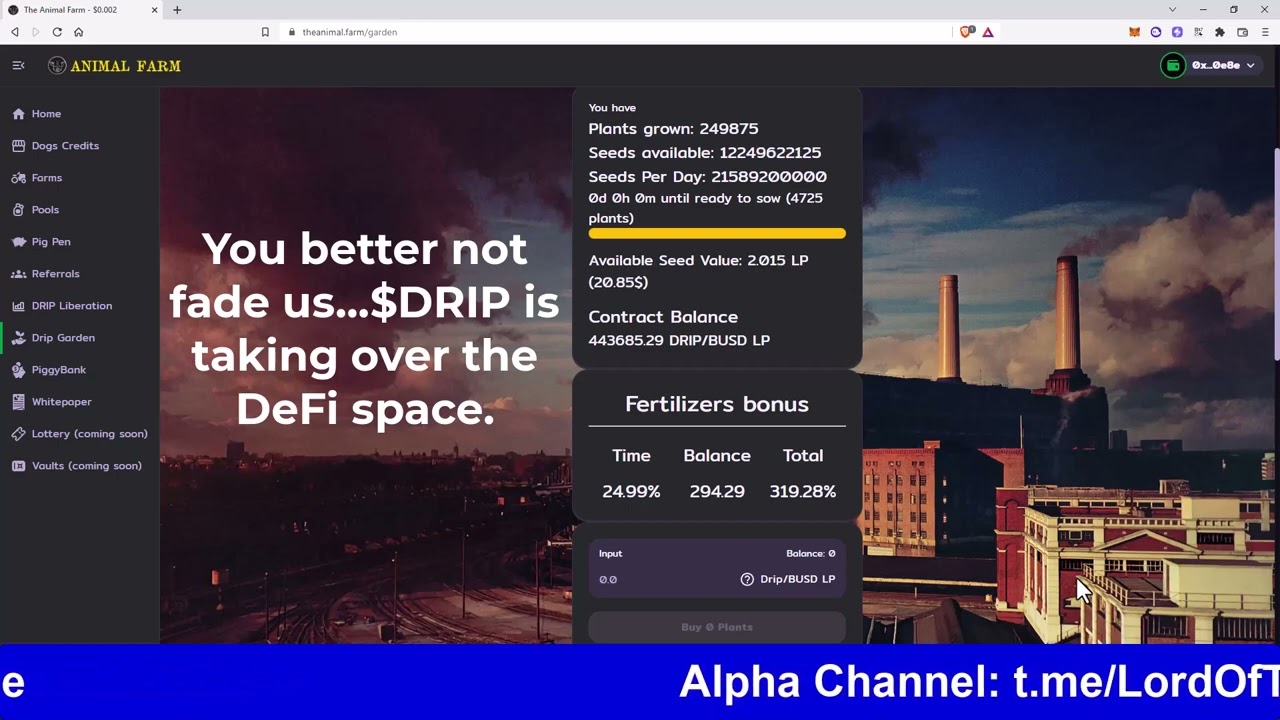Image resolution: width=1280 pixels, height=720 pixels.
Task: Open the hamburger sidebar menu
Action: [x=18, y=65]
